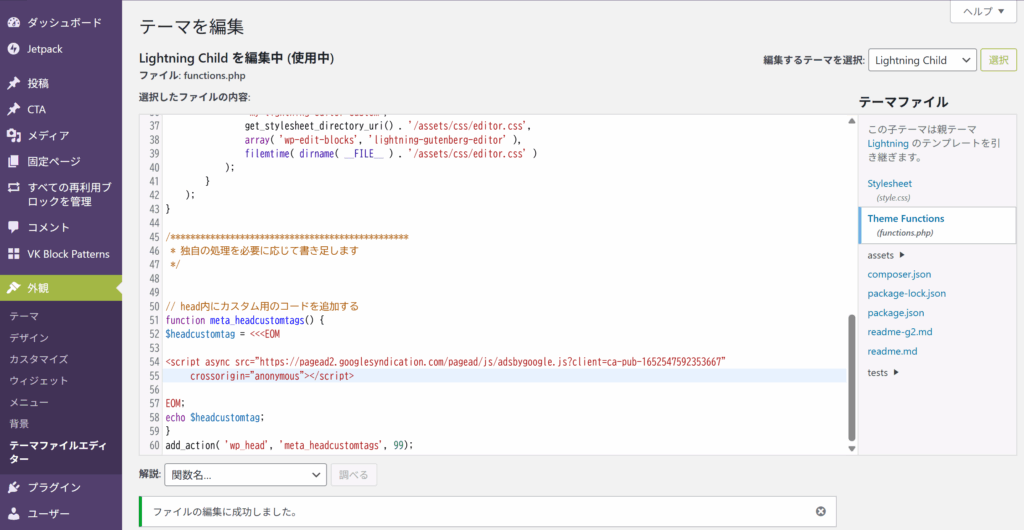
Task: Click the Jetpack lightning icon
Action: pos(14,49)
